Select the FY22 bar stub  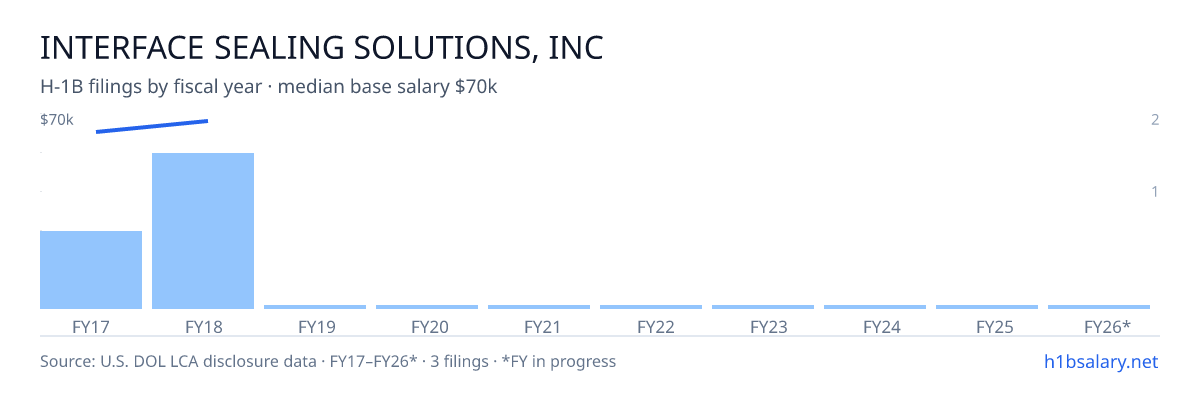[x=651, y=307]
